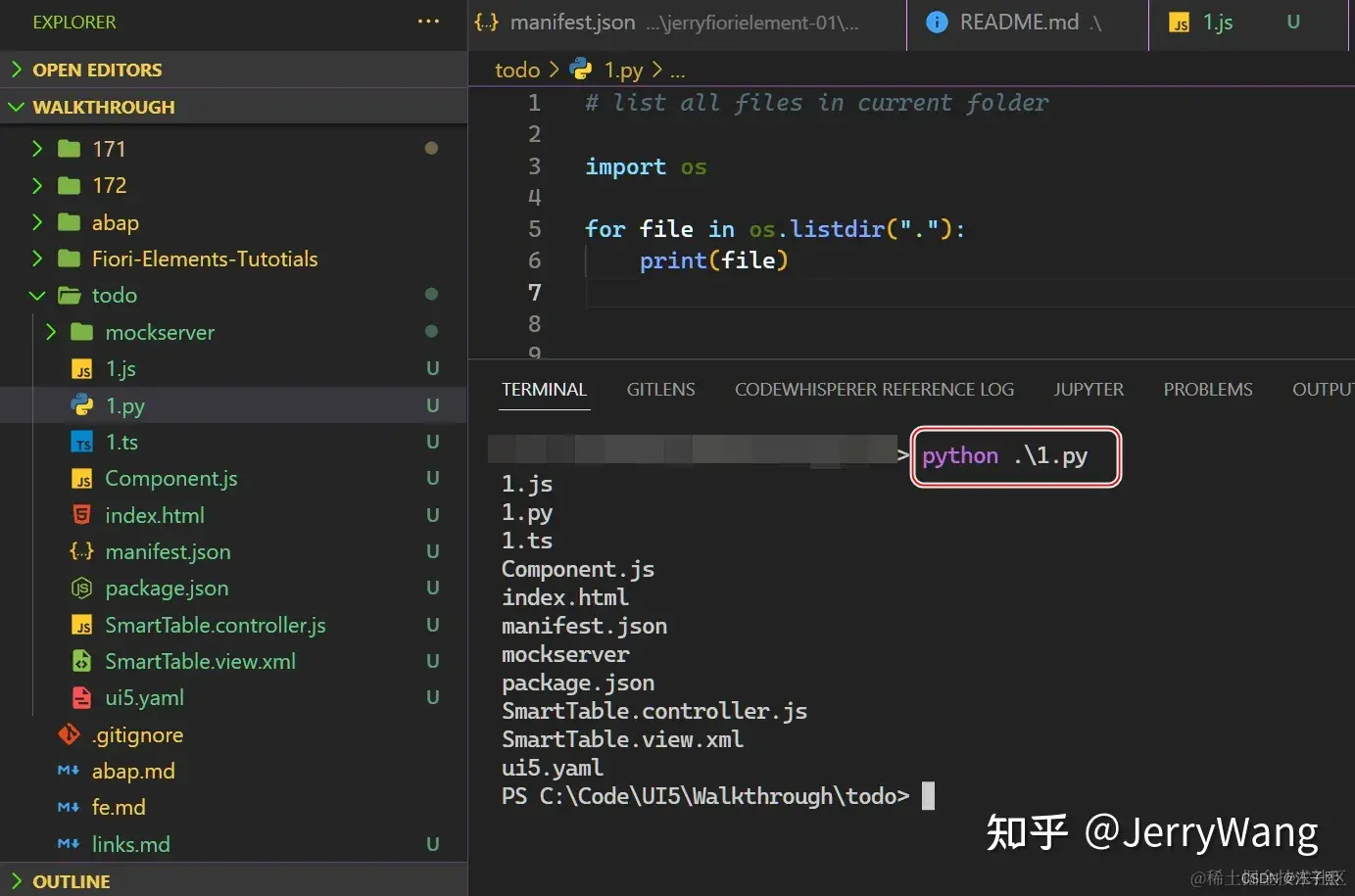This screenshot has height=896, width=1355.
Task: Click the YAML icon beside ui5.yaml
Action: pos(82,697)
